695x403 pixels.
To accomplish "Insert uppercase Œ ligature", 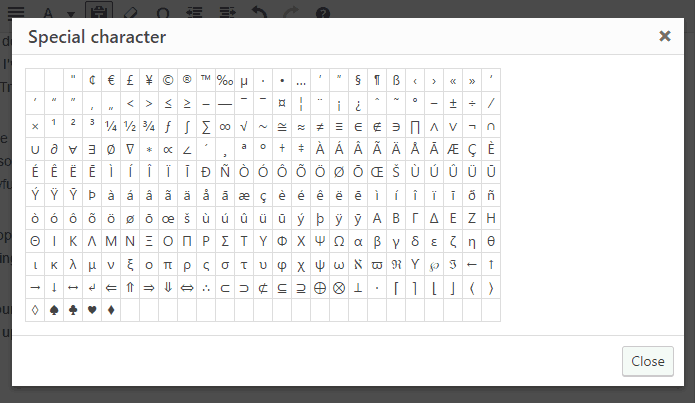I will pyautogui.click(x=377, y=172).
